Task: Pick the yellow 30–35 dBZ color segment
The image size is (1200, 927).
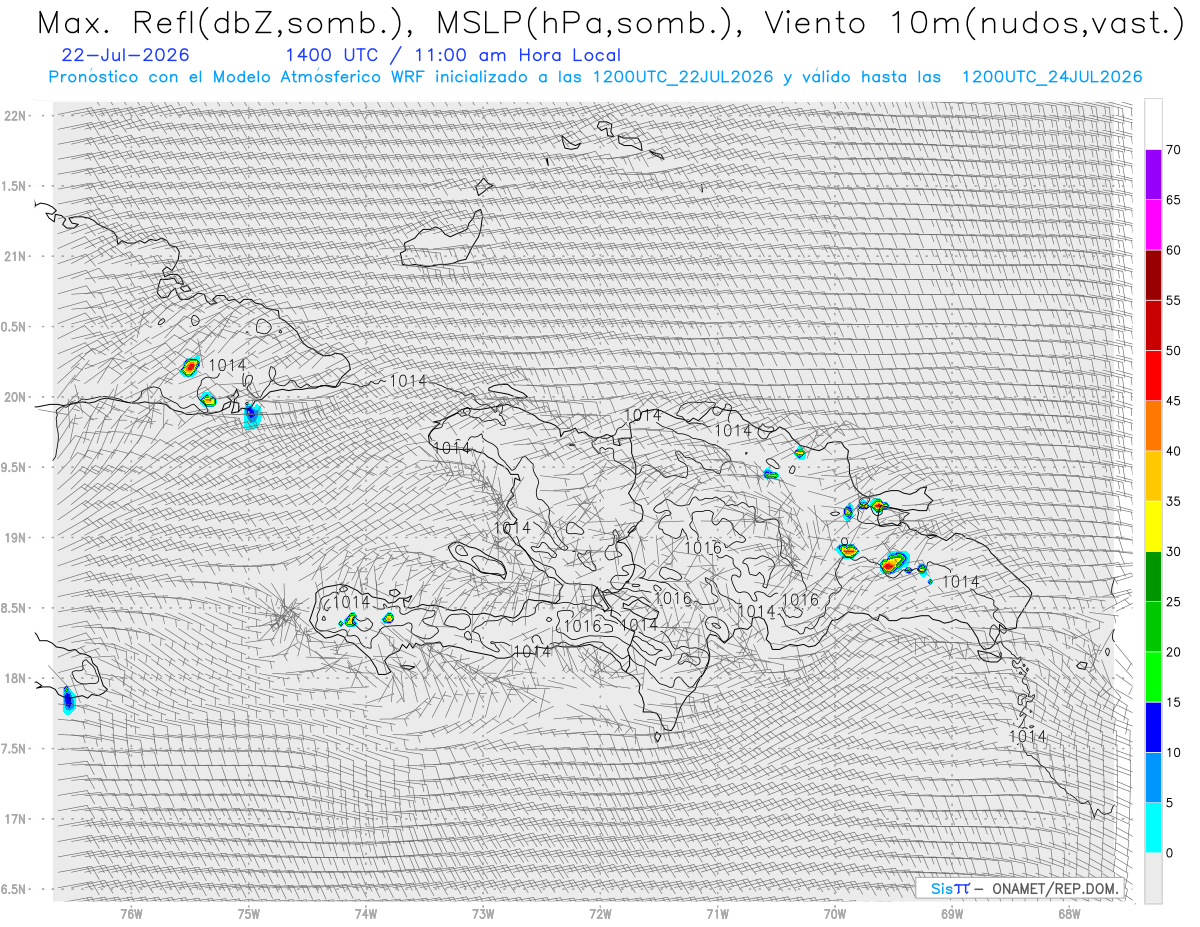Action: [x=1153, y=526]
